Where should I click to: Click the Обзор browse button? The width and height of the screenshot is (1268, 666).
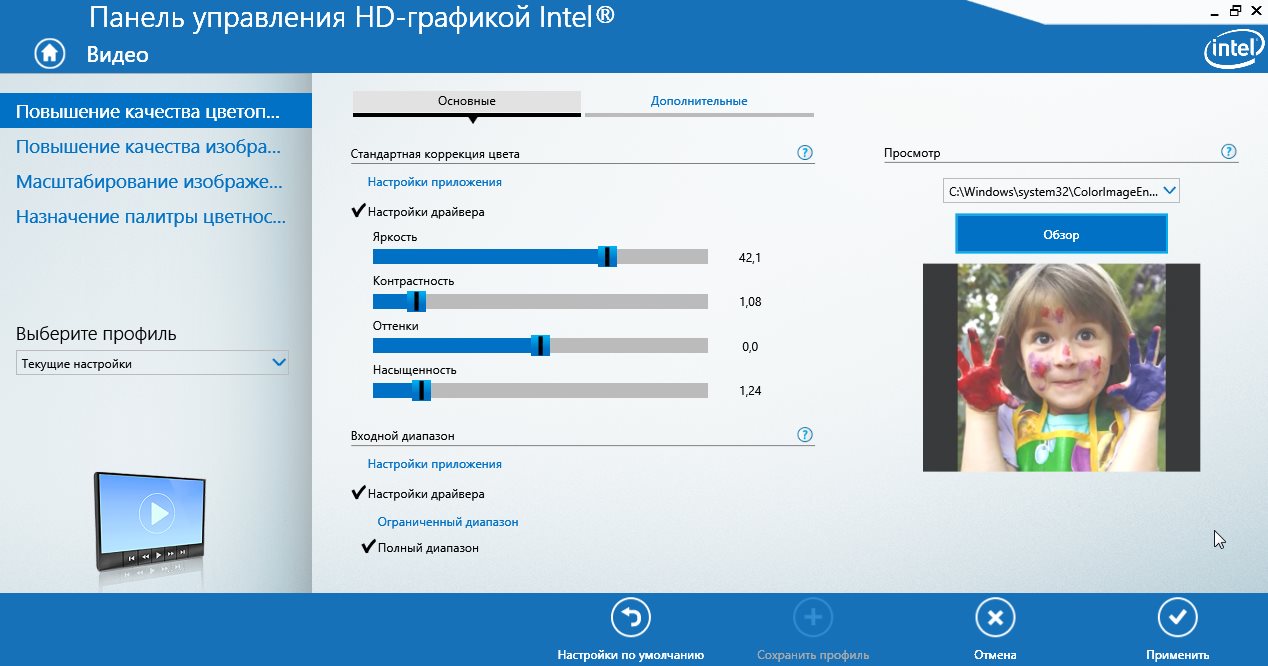click(x=1061, y=234)
